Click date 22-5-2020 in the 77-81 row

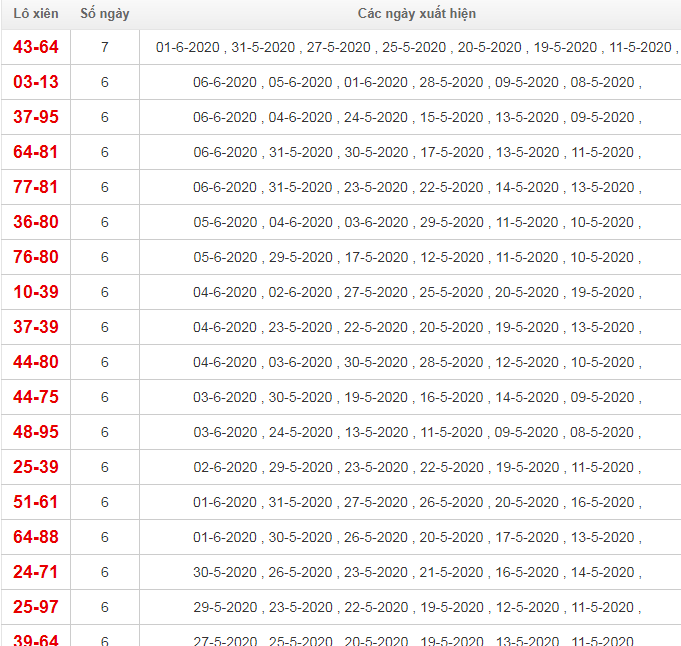[x=451, y=187]
